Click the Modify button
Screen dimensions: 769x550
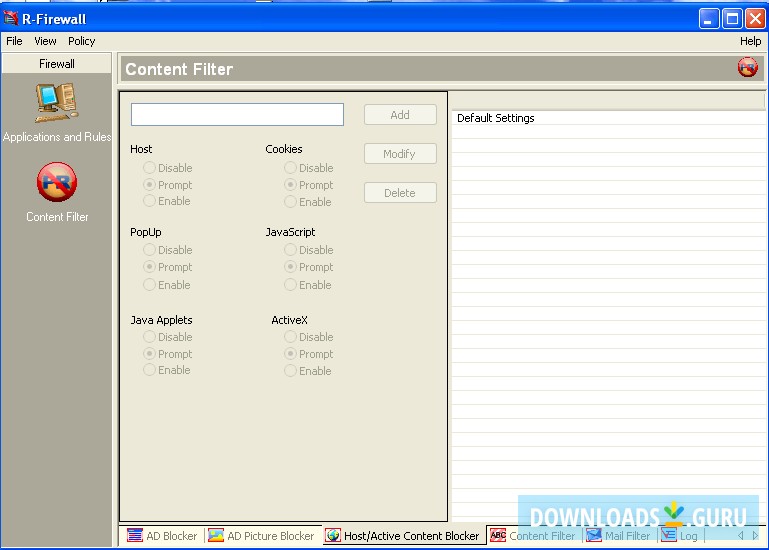[x=400, y=154]
